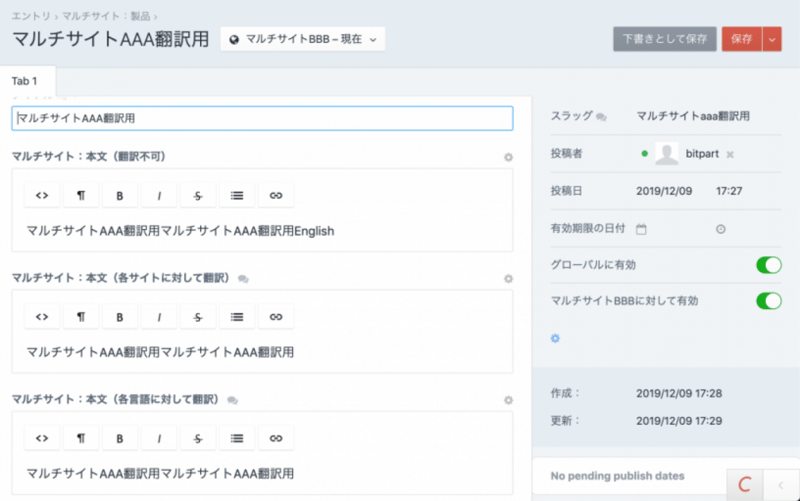Click the Bold icon in first editor toolbar
This screenshot has height=501, width=800.
pos(120,195)
